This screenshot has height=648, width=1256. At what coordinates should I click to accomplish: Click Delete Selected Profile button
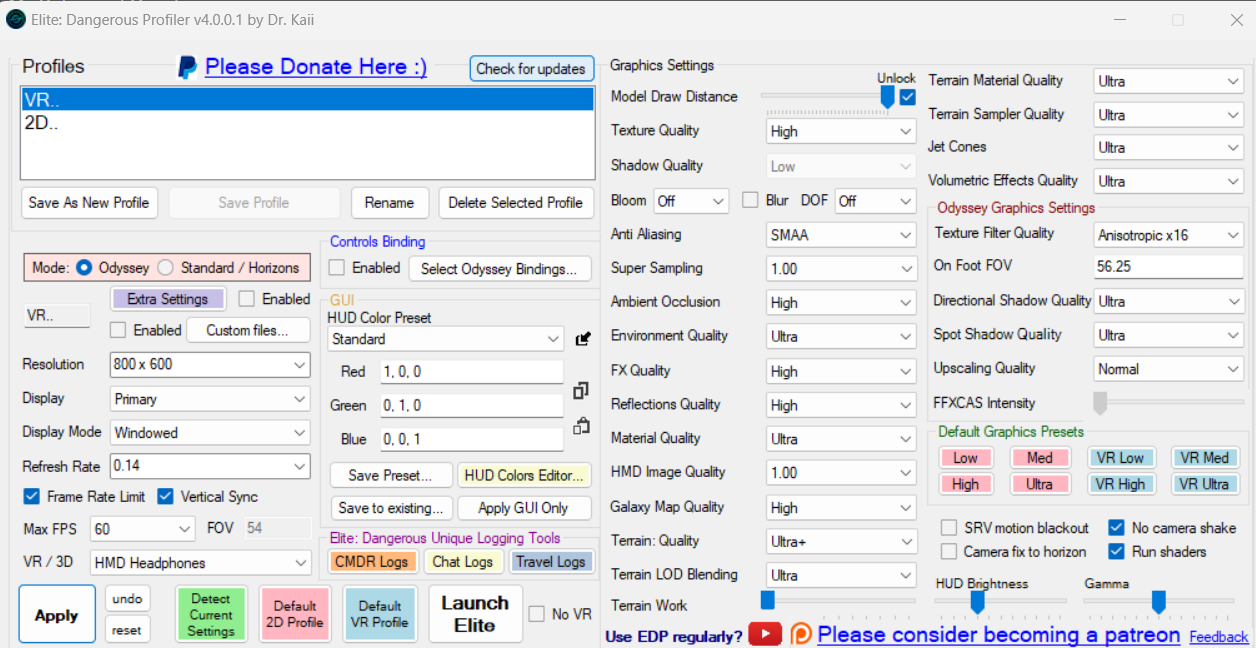(516, 203)
